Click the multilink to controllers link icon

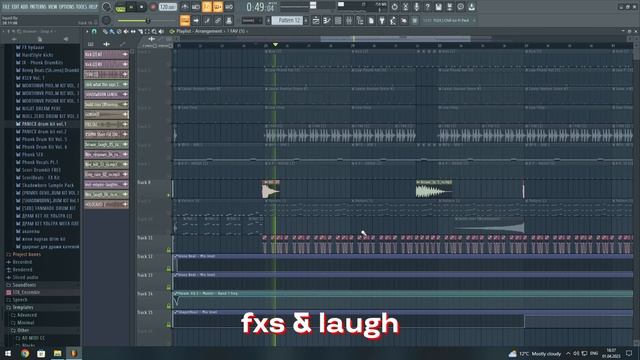[218, 20]
